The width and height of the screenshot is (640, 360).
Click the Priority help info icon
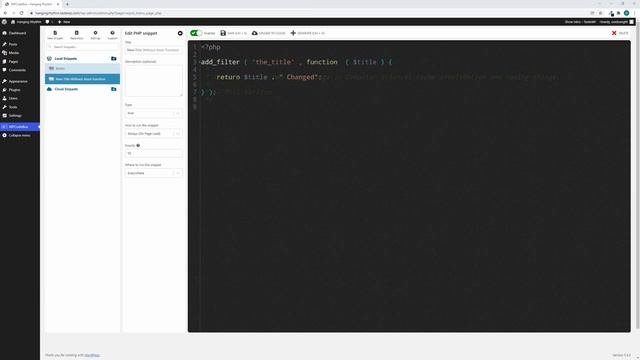click(x=138, y=145)
